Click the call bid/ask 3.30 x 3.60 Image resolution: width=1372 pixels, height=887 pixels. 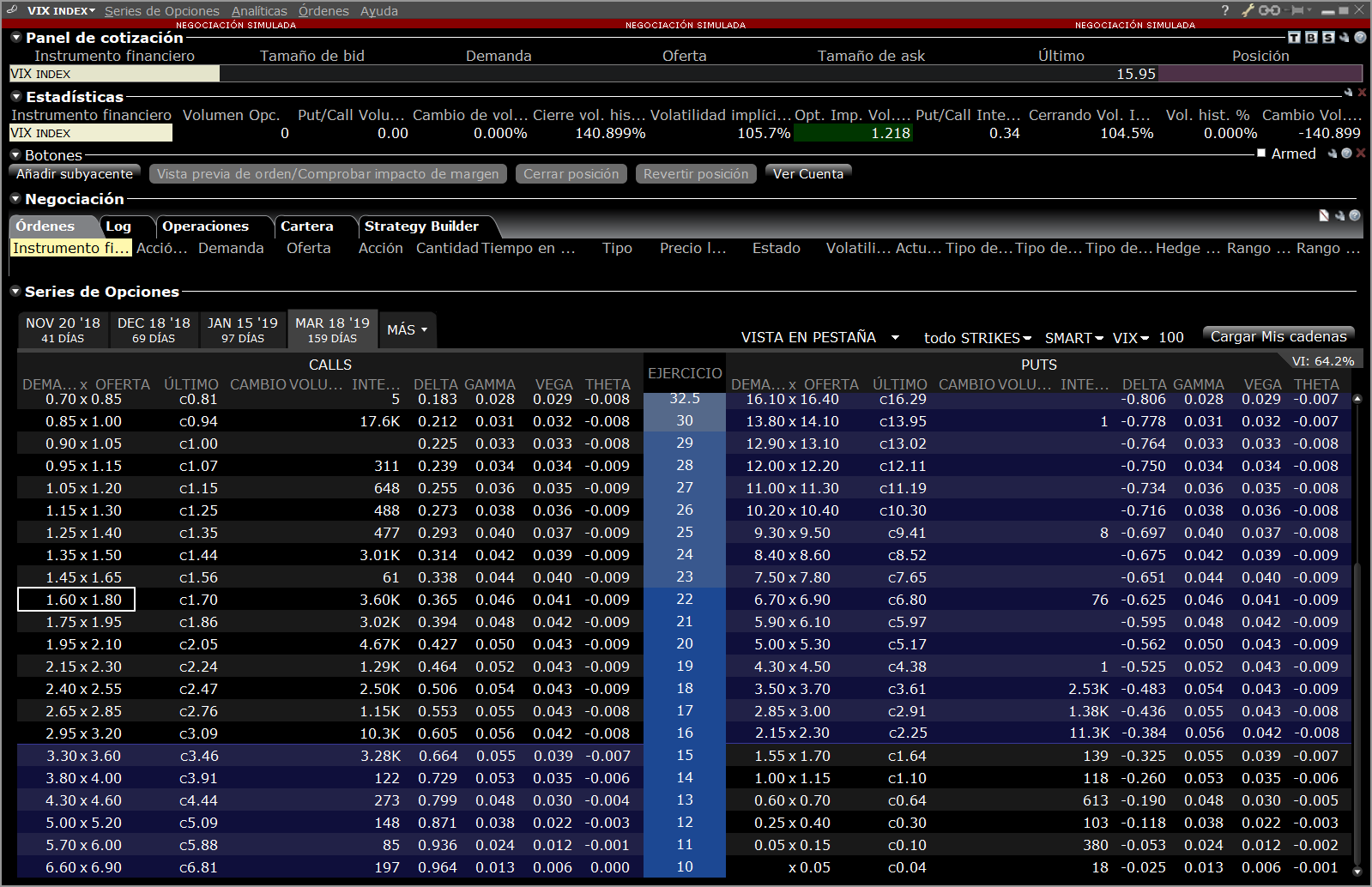click(x=76, y=756)
